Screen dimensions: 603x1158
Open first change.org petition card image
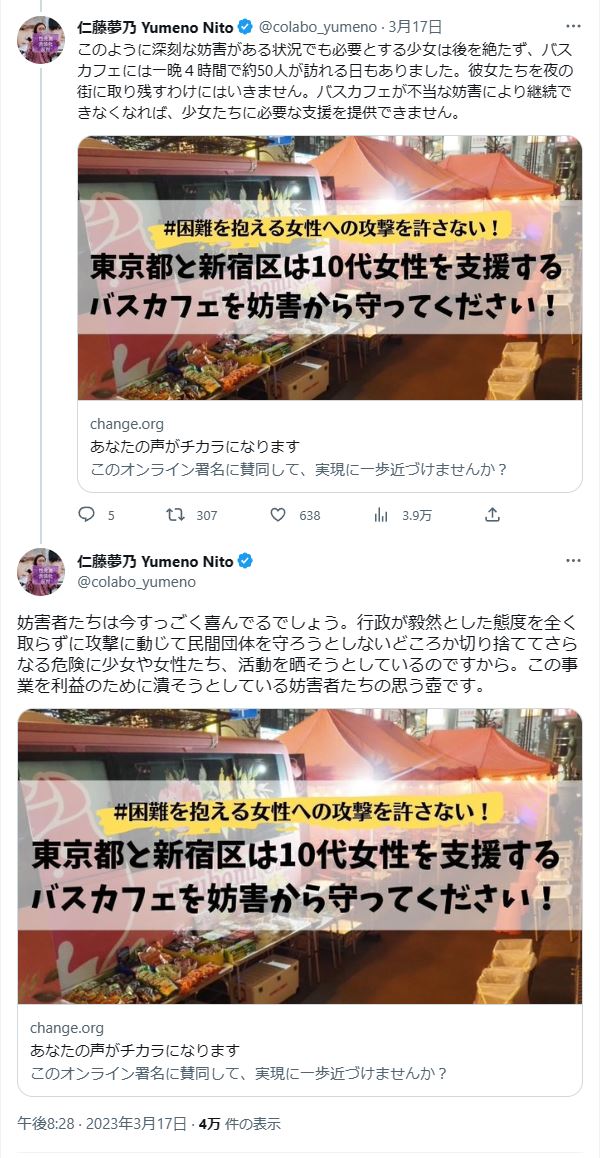[330, 268]
